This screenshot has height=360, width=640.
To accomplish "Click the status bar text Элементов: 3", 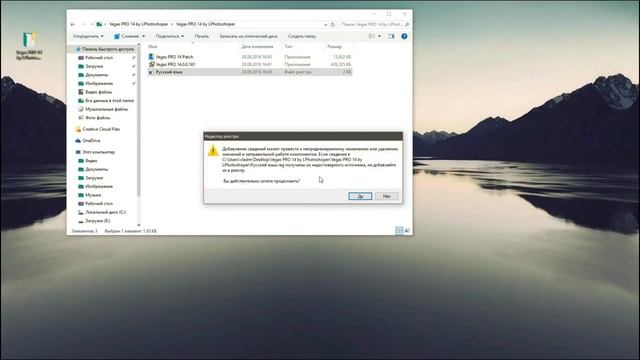I will pyautogui.click(x=84, y=231).
